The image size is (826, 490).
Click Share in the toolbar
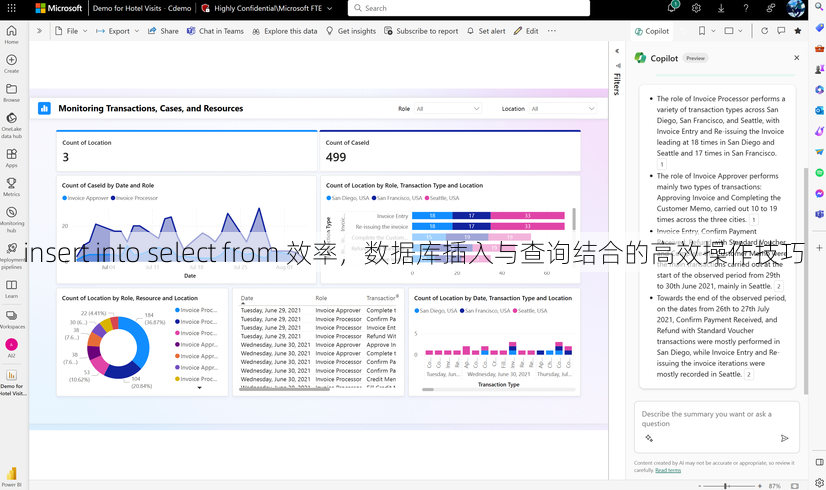point(163,31)
